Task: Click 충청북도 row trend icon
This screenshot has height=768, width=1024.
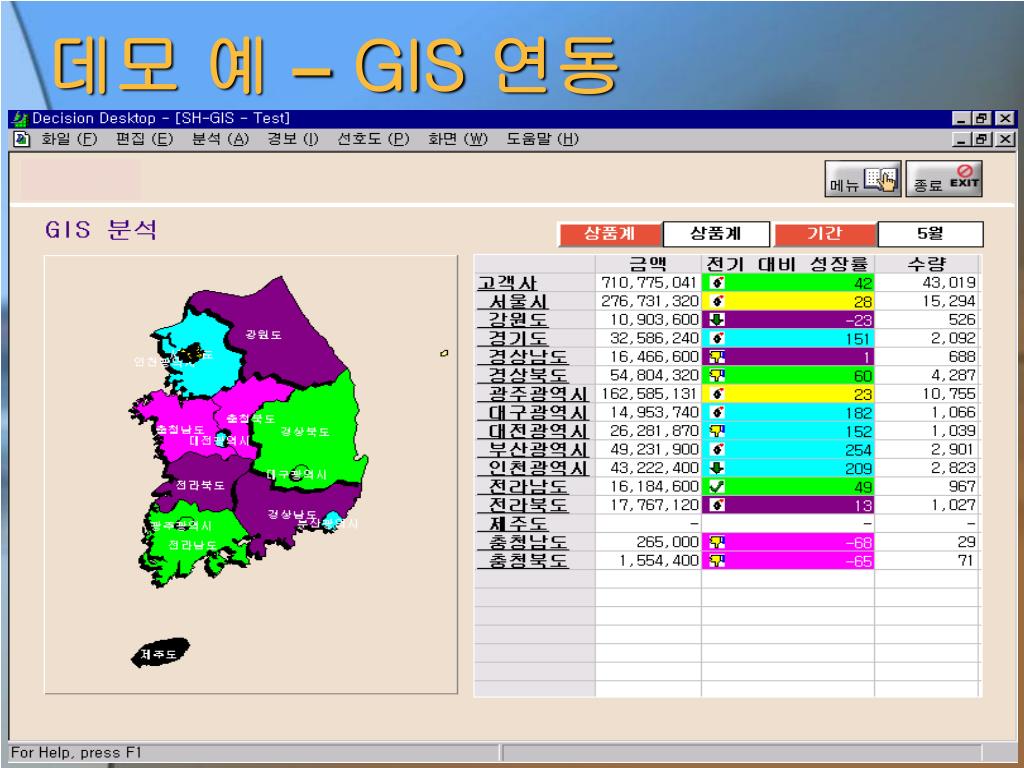Action: pyautogui.click(x=717, y=560)
